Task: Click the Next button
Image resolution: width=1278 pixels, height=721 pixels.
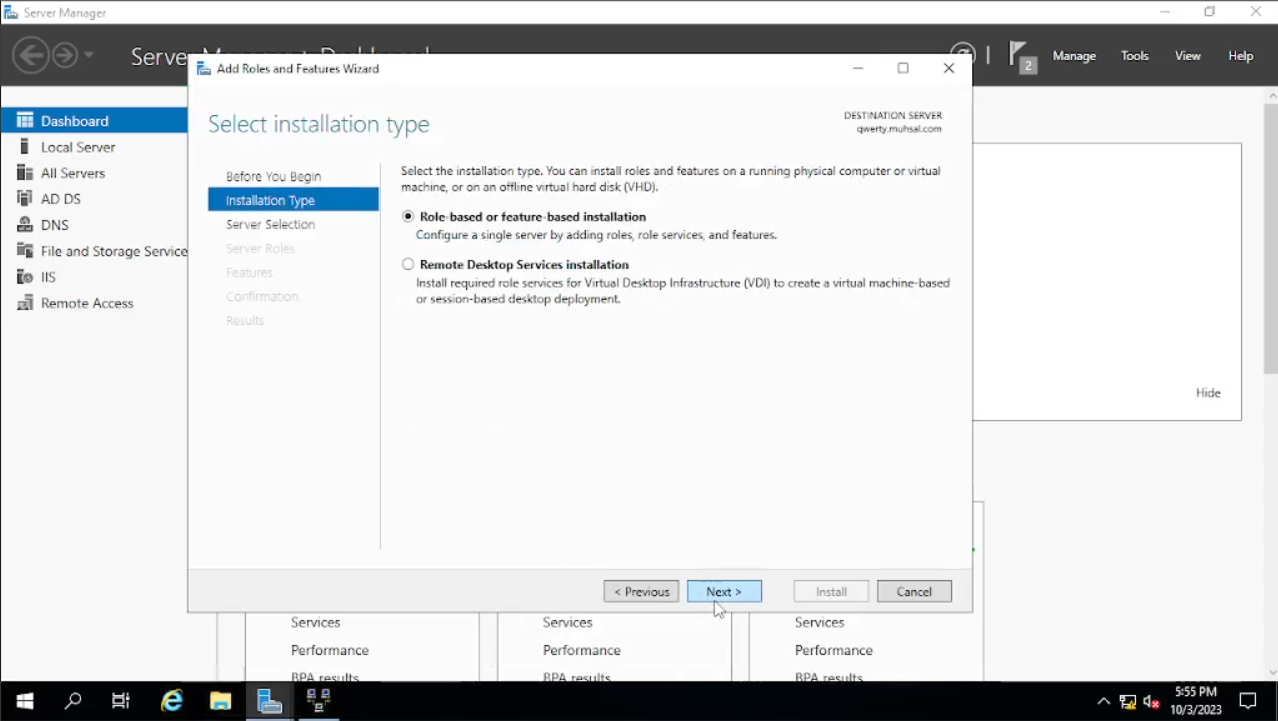Action: click(x=724, y=592)
